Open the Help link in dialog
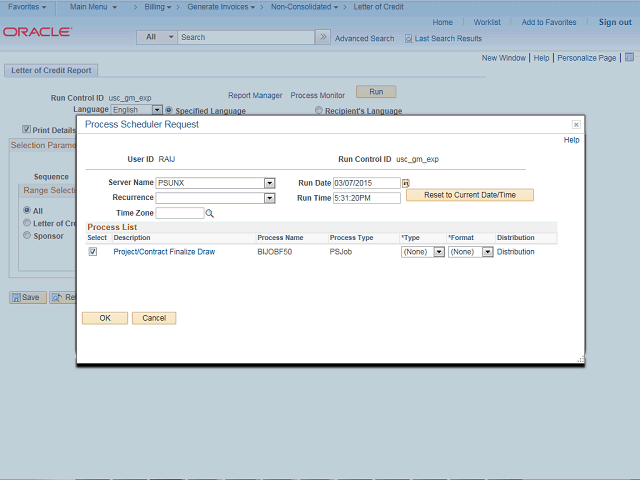Image resolution: width=640 pixels, height=480 pixels. (x=571, y=140)
